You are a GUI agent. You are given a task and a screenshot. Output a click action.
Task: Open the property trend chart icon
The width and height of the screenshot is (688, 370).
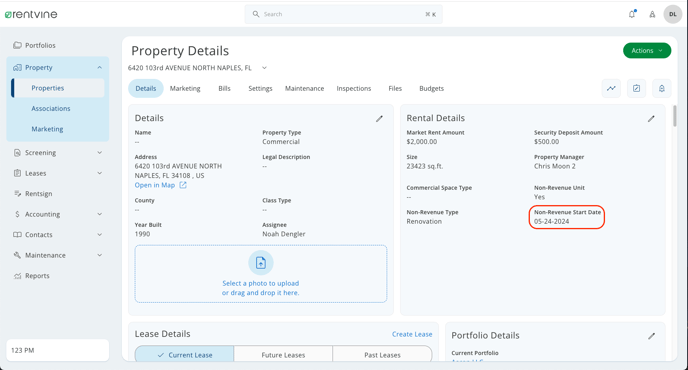(x=611, y=88)
